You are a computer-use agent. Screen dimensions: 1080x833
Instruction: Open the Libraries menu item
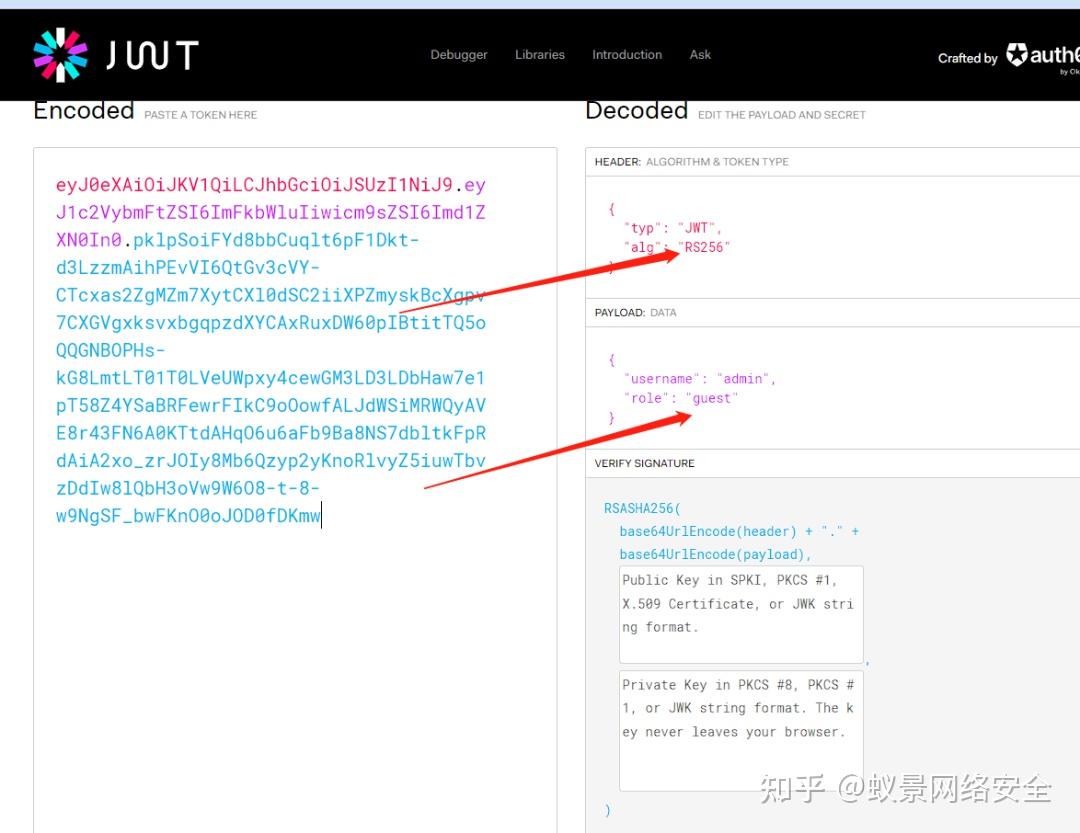pos(539,55)
